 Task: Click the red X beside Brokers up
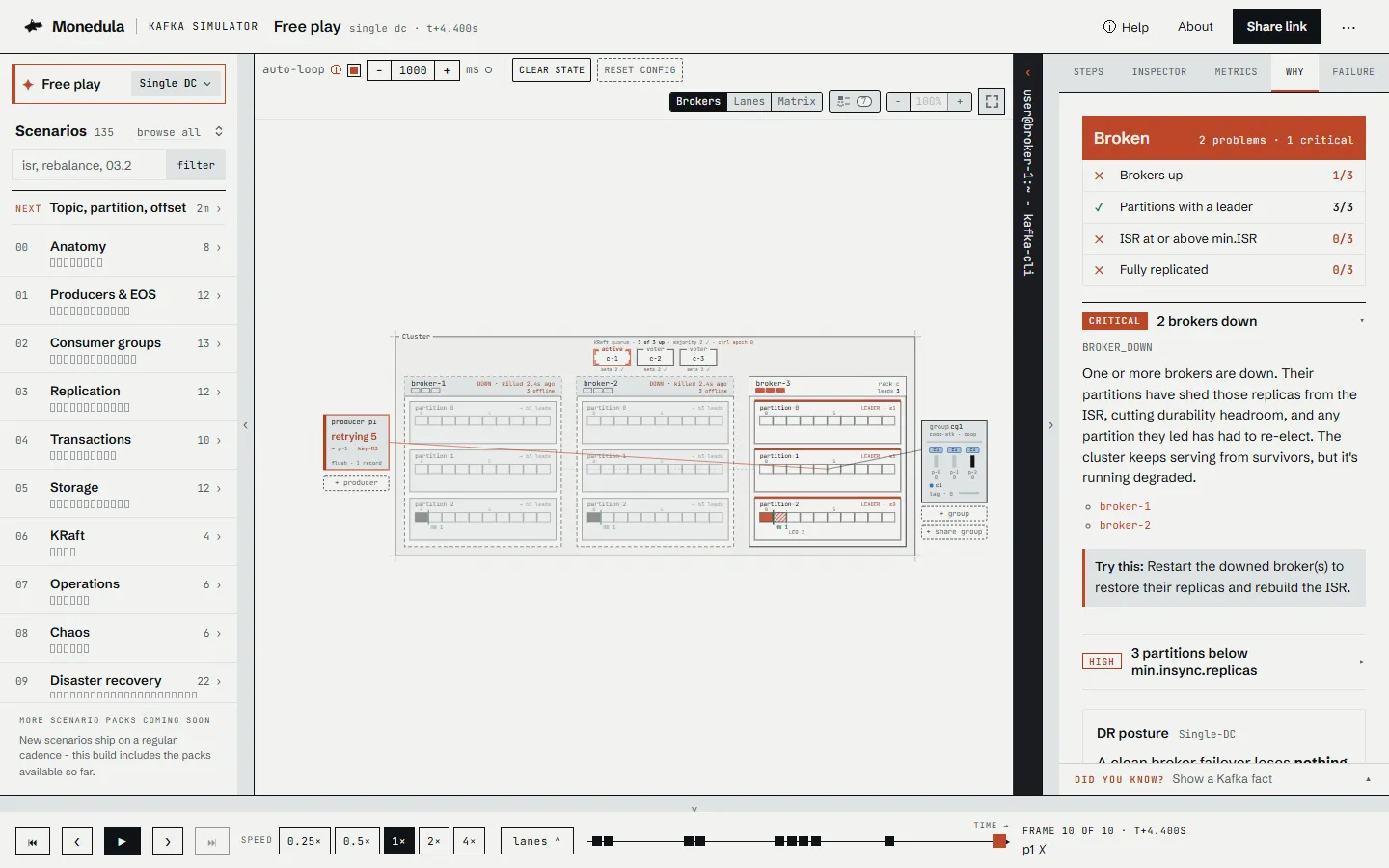click(1099, 176)
